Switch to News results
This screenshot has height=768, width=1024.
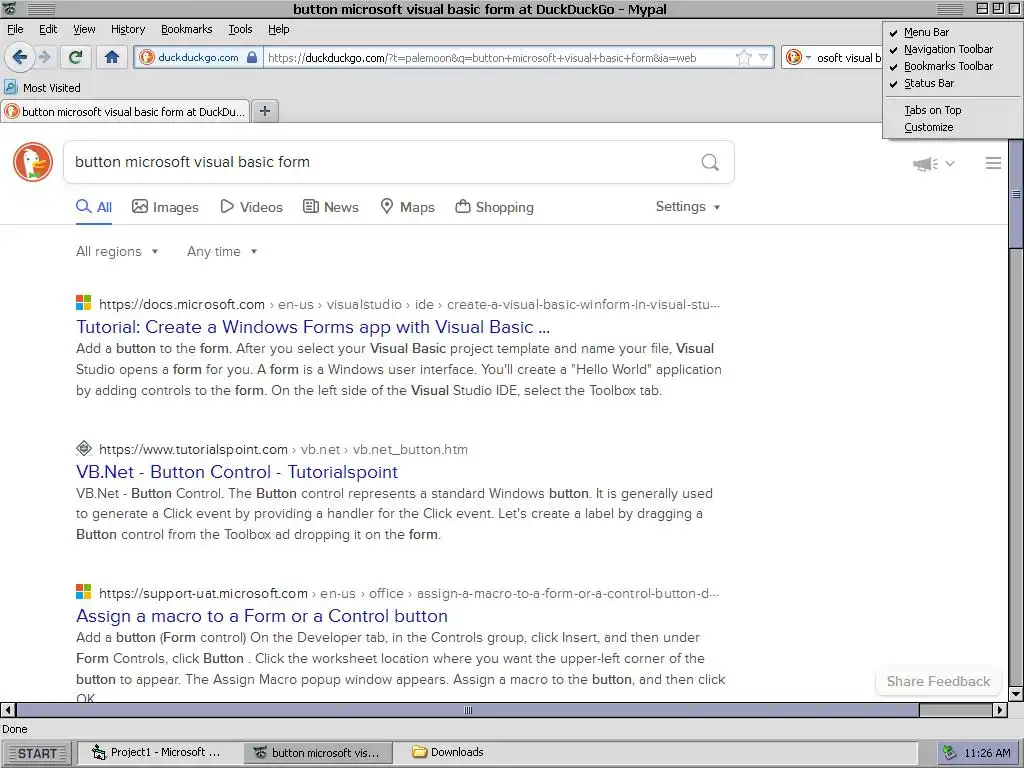pyautogui.click(x=330, y=207)
